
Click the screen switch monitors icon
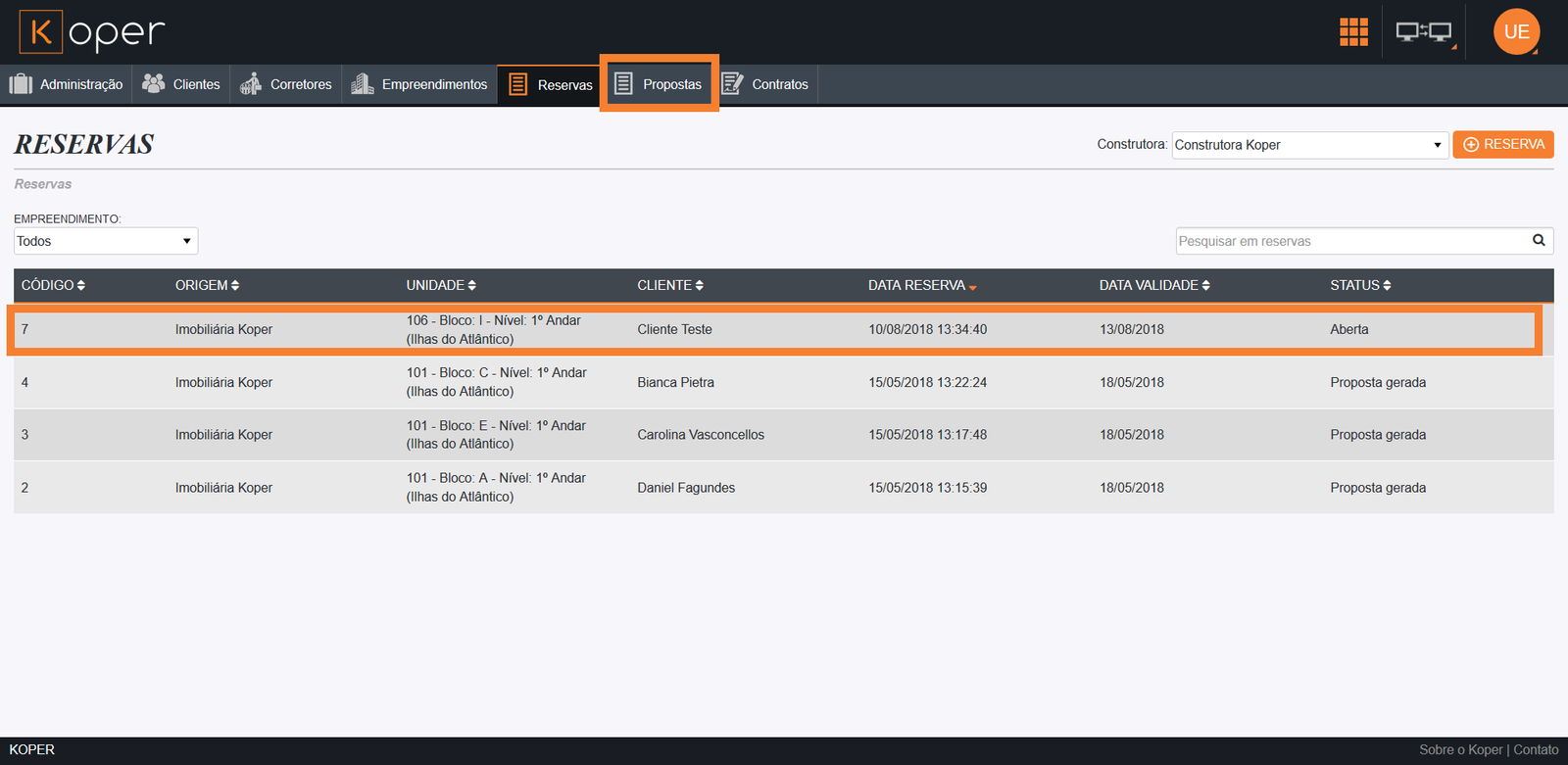click(x=1423, y=32)
